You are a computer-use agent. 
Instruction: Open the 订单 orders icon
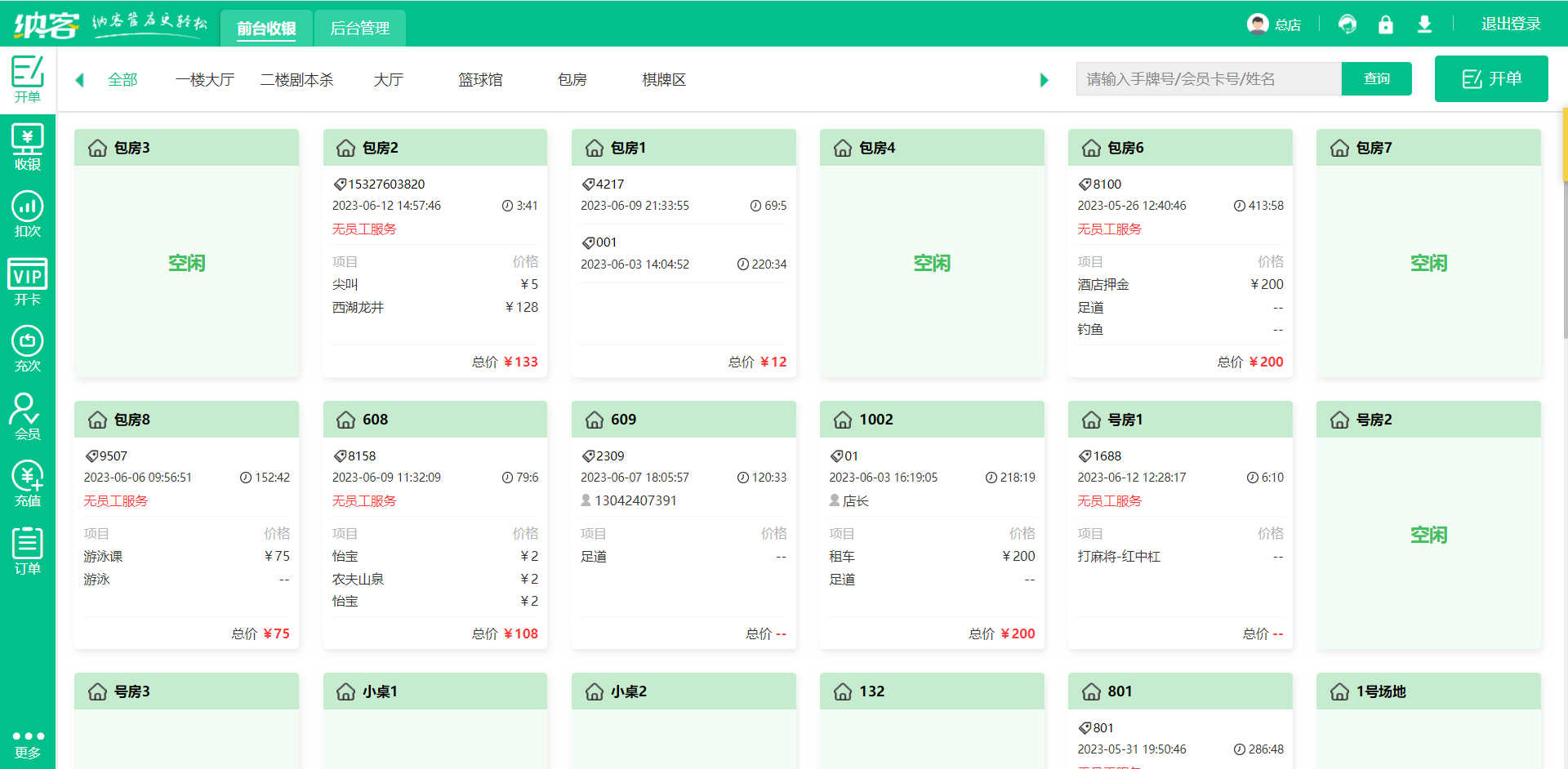pyautogui.click(x=27, y=551)
